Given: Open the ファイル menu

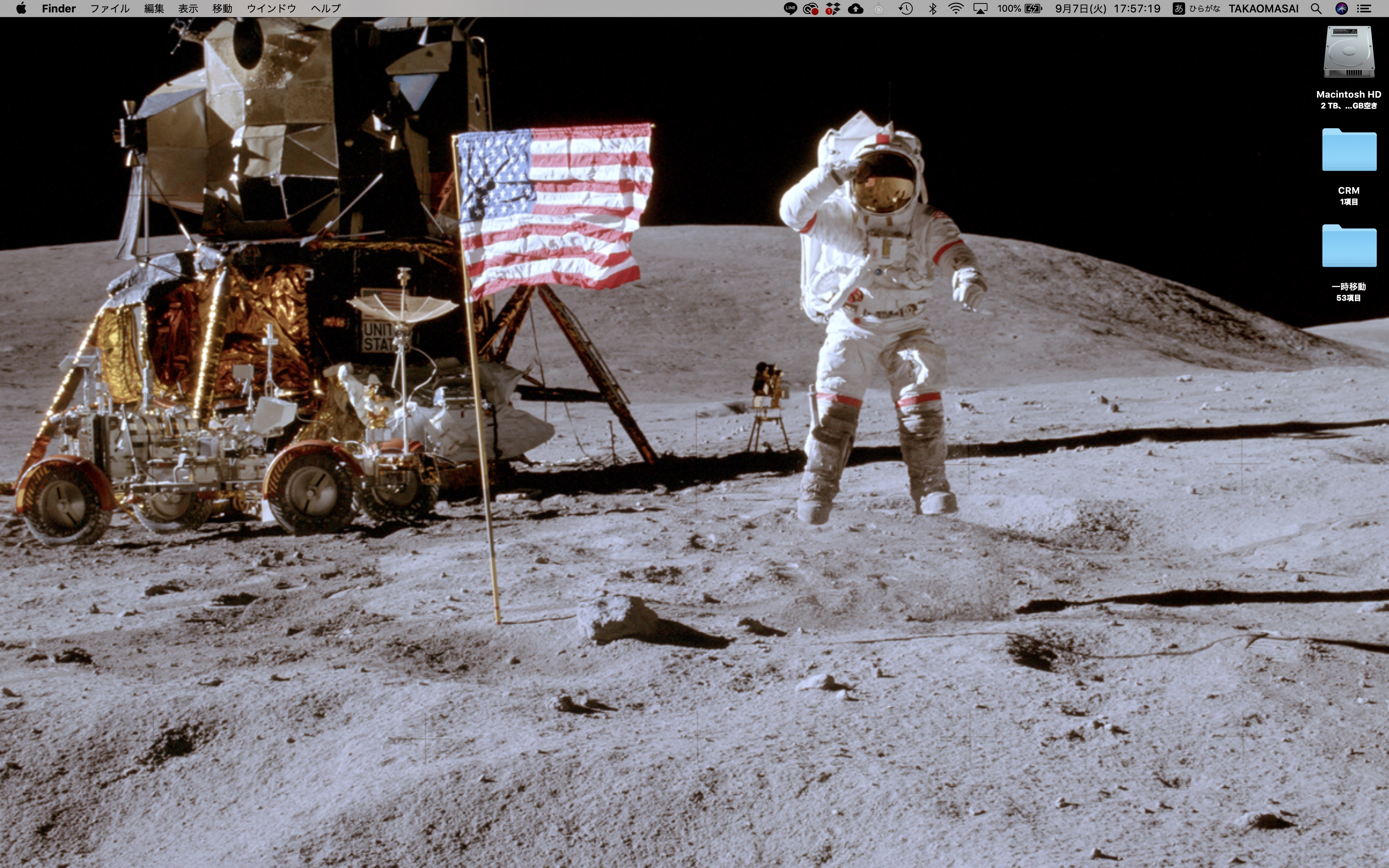Looking at the screenshot, I should coord(110,8).
